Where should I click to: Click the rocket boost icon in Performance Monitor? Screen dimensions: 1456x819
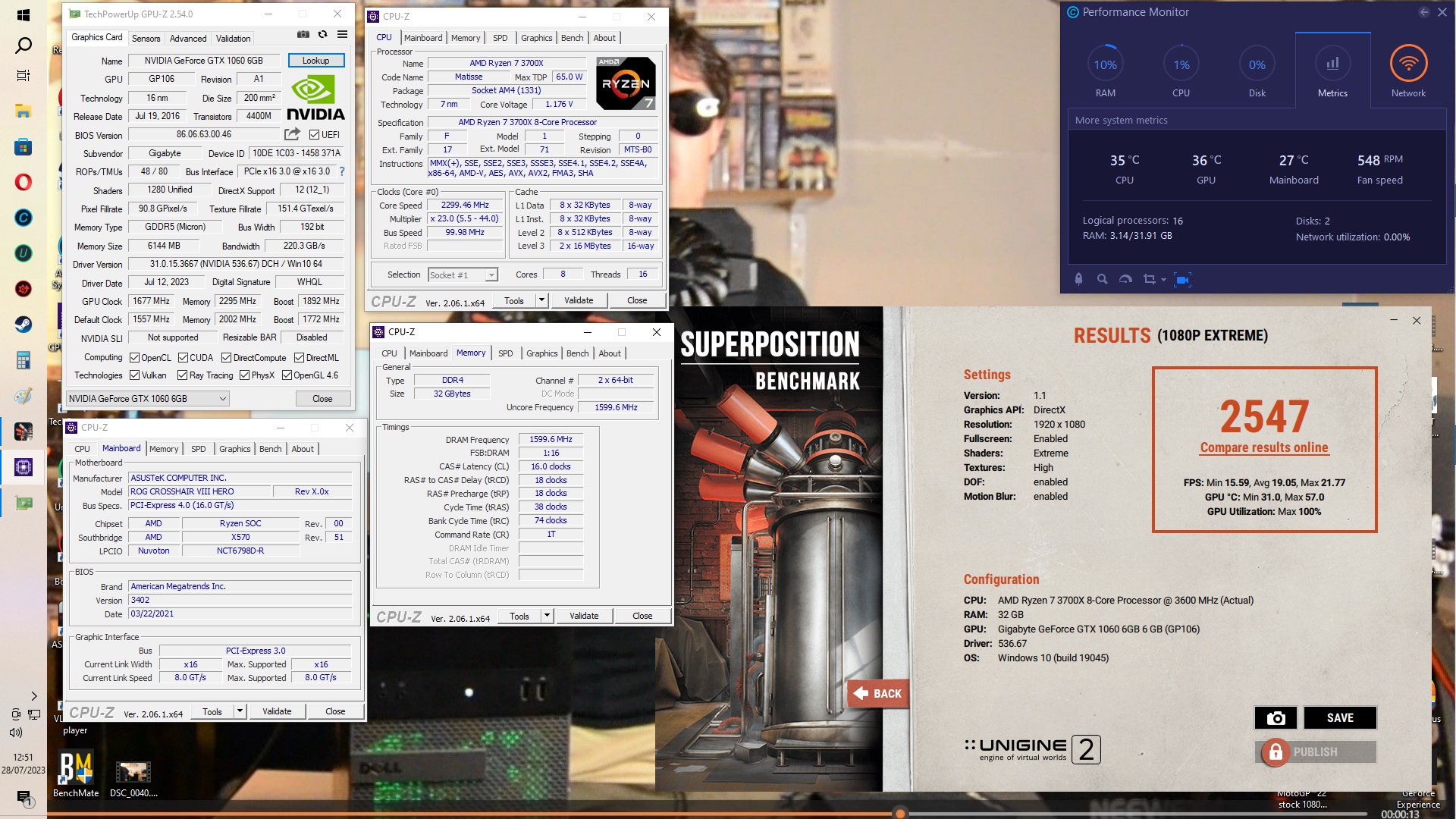pos(1078,279)
